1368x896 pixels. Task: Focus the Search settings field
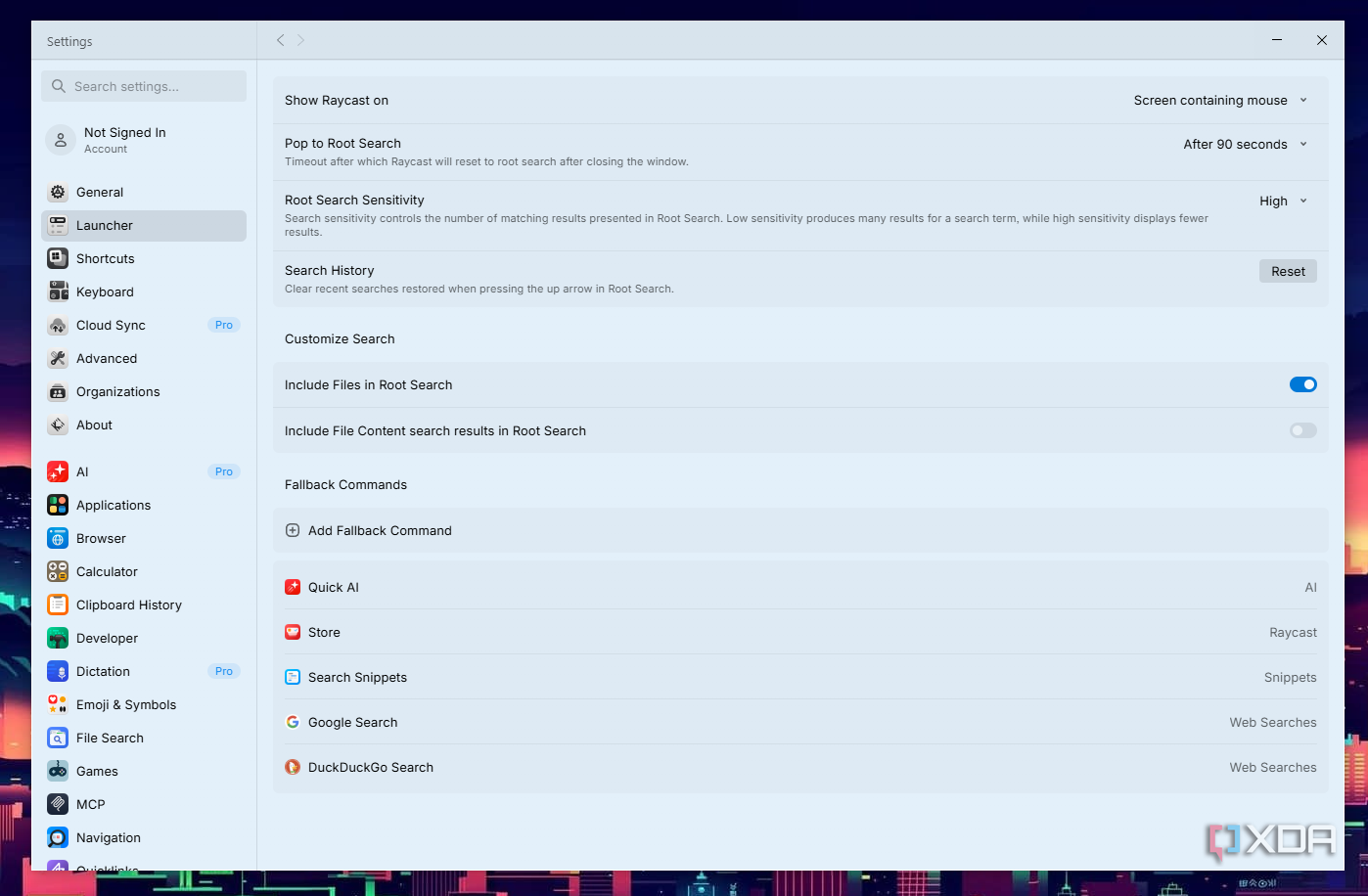coord(144,86)
